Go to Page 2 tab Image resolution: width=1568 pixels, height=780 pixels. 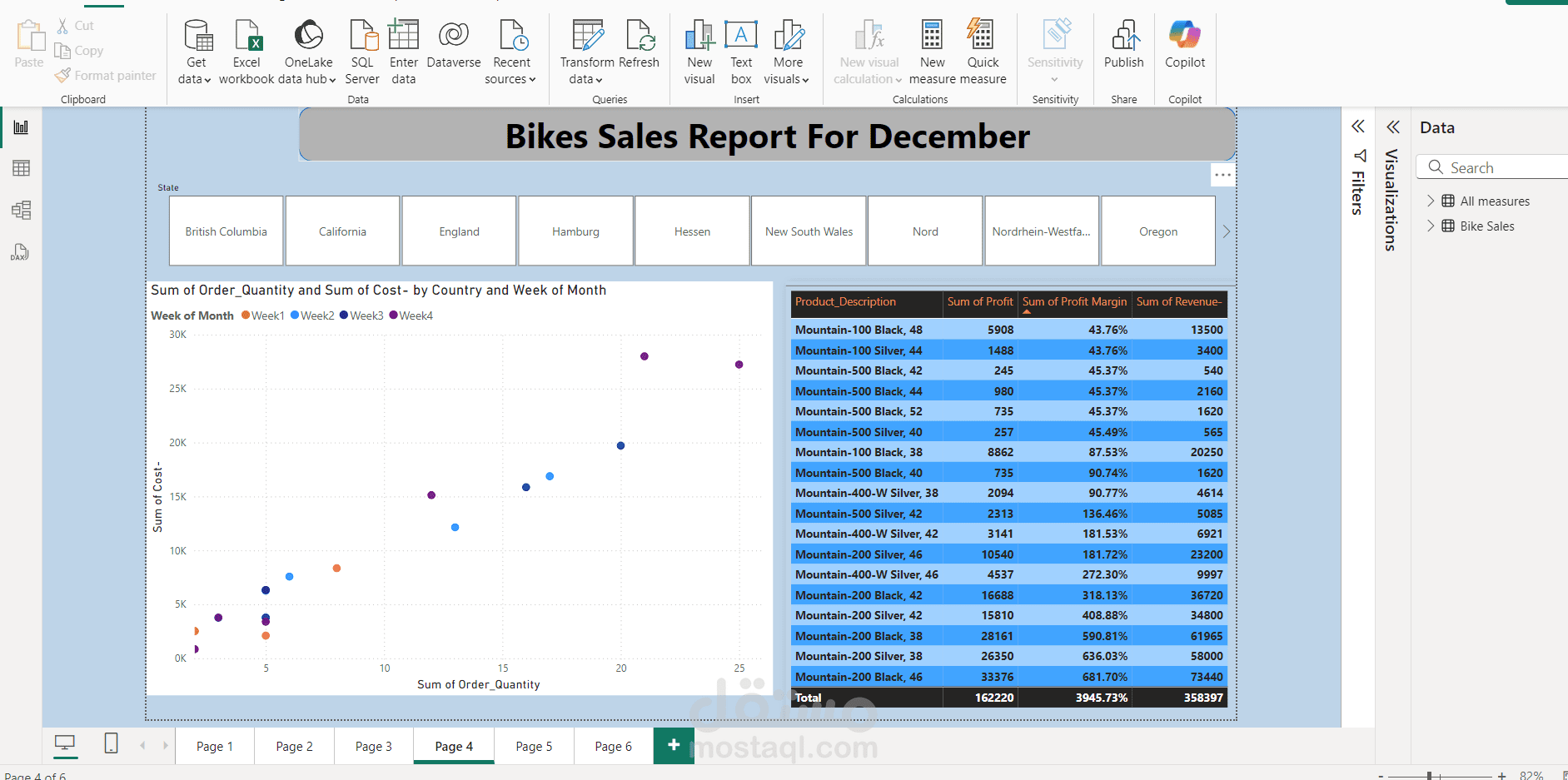(x=295, y=746)
